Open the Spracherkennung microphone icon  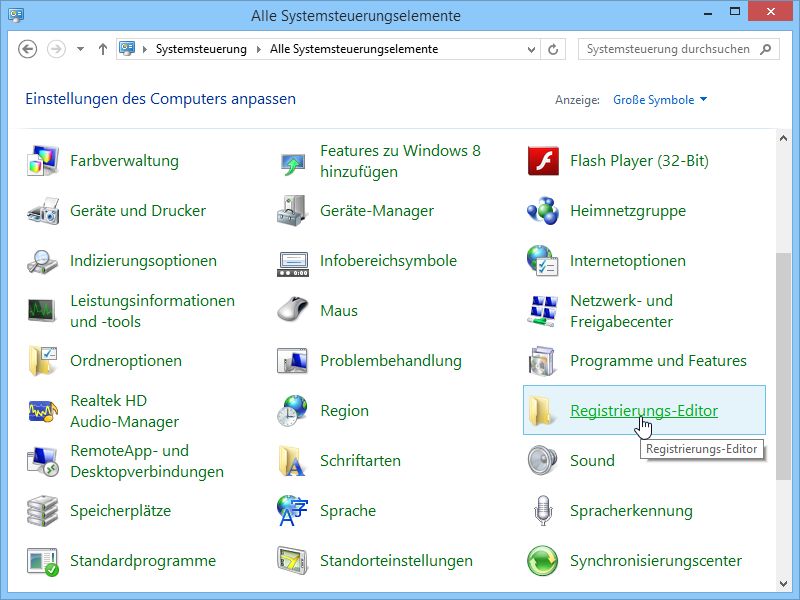(x=543, y=511)
